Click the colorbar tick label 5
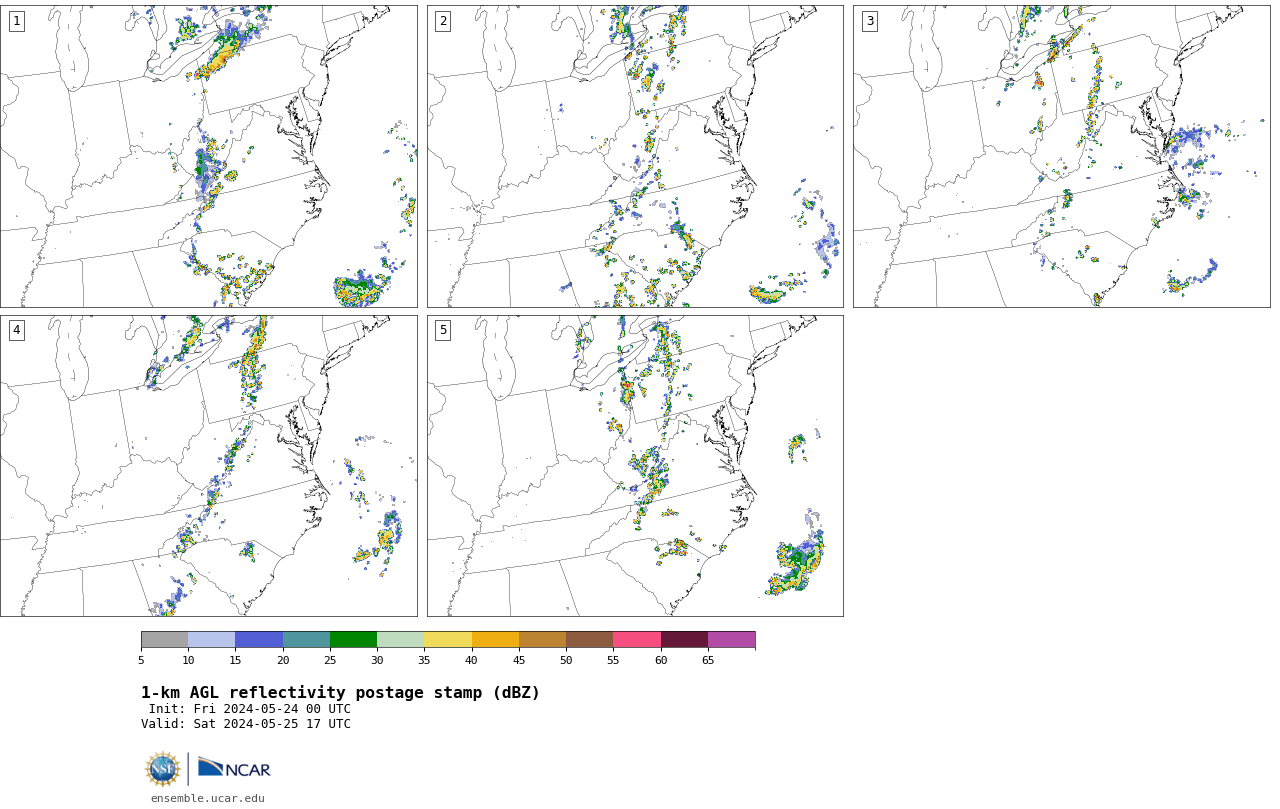The image size is (1280, 809). click(141, 660)
